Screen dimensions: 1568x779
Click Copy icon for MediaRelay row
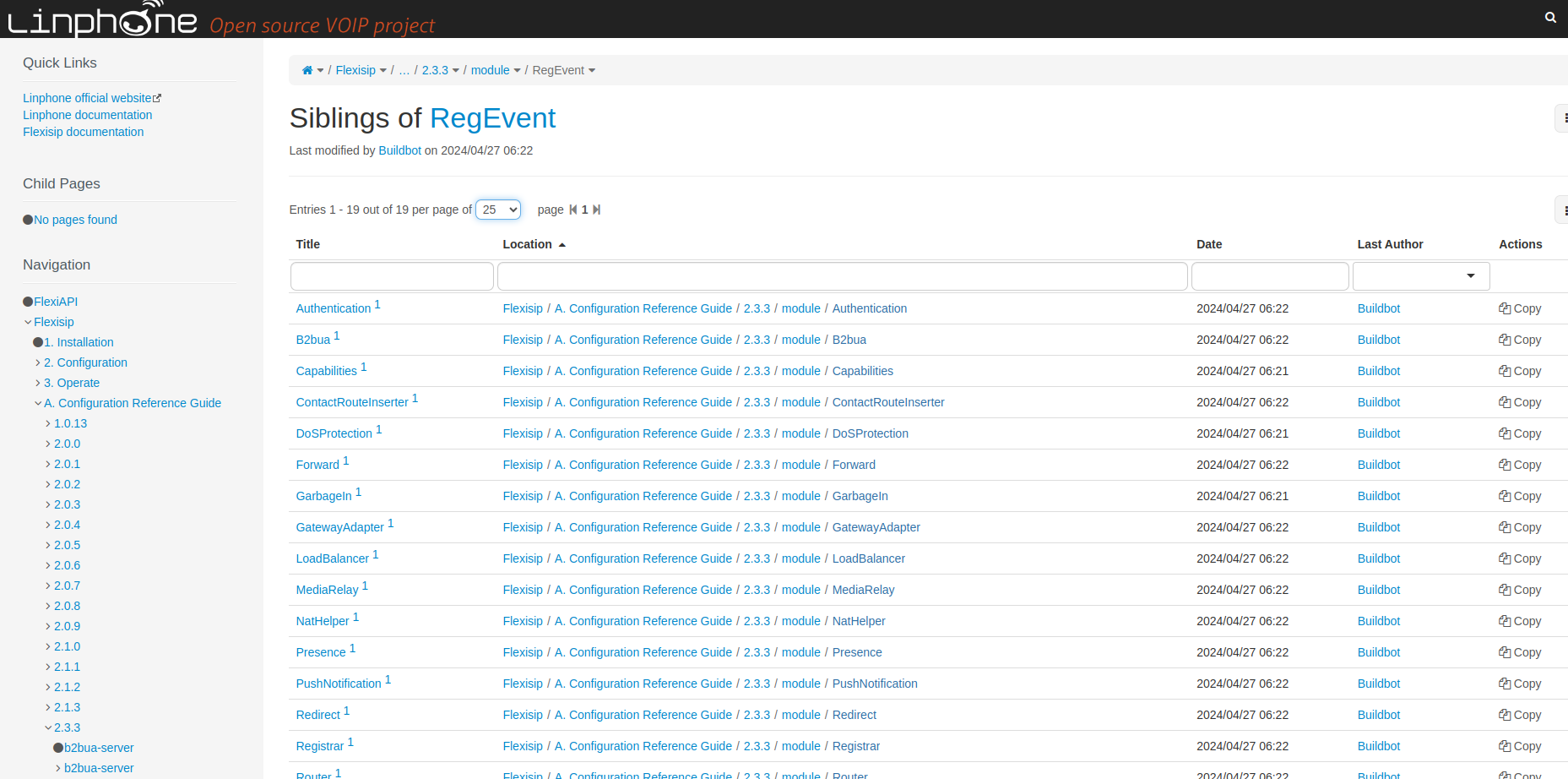click(1504, 590)
